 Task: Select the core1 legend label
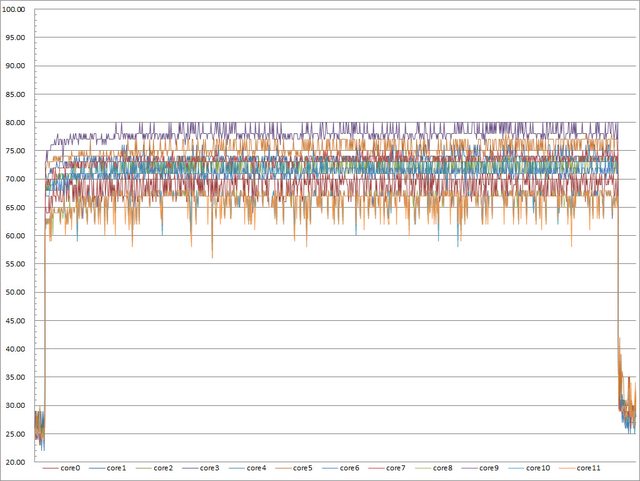tap(116, 468)
